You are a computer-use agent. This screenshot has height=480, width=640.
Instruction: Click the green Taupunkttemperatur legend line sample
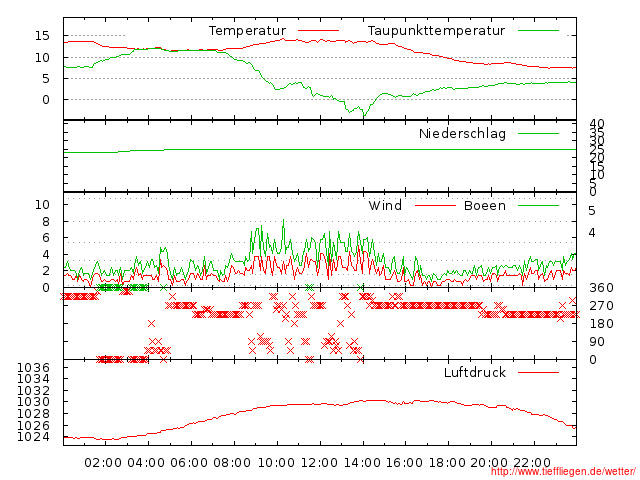coord(538,31)
